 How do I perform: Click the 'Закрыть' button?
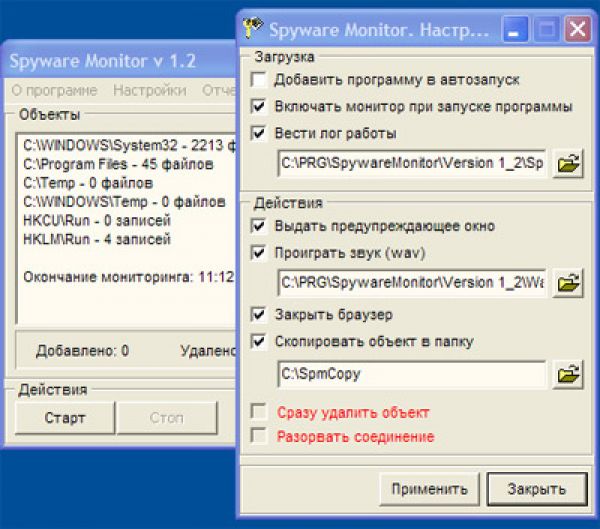536,489
